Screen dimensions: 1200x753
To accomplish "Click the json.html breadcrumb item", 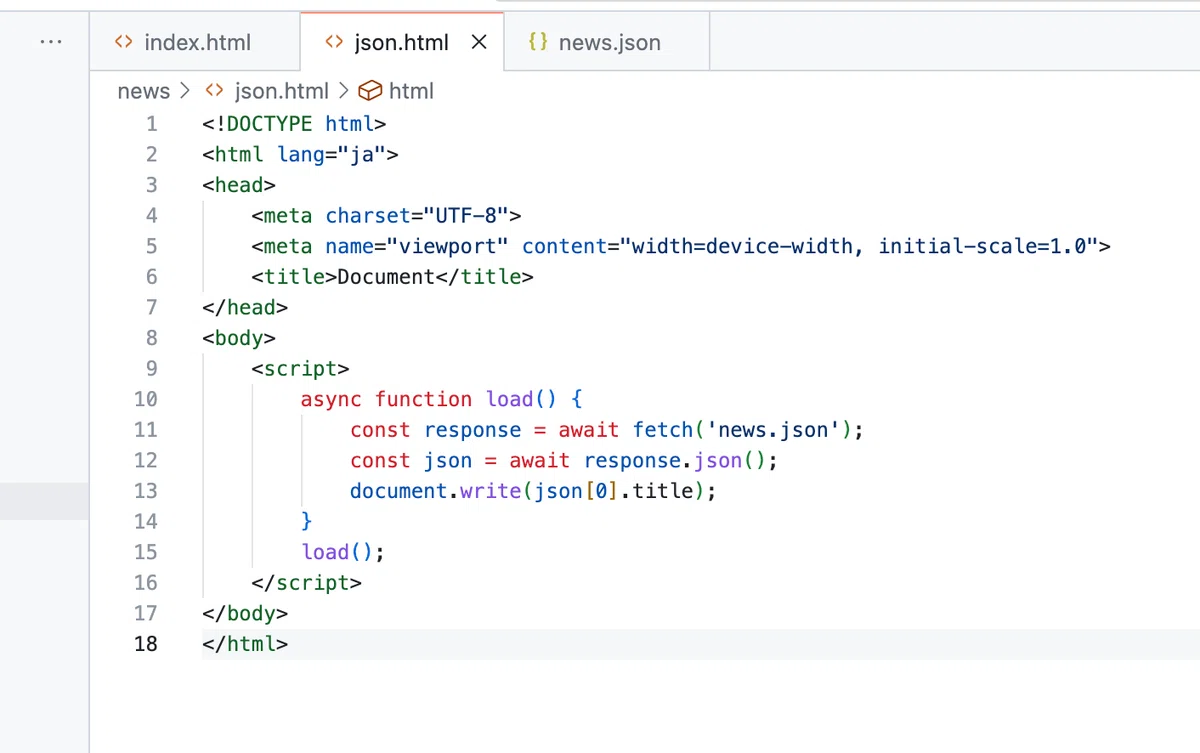I will [x=281, y=91].
